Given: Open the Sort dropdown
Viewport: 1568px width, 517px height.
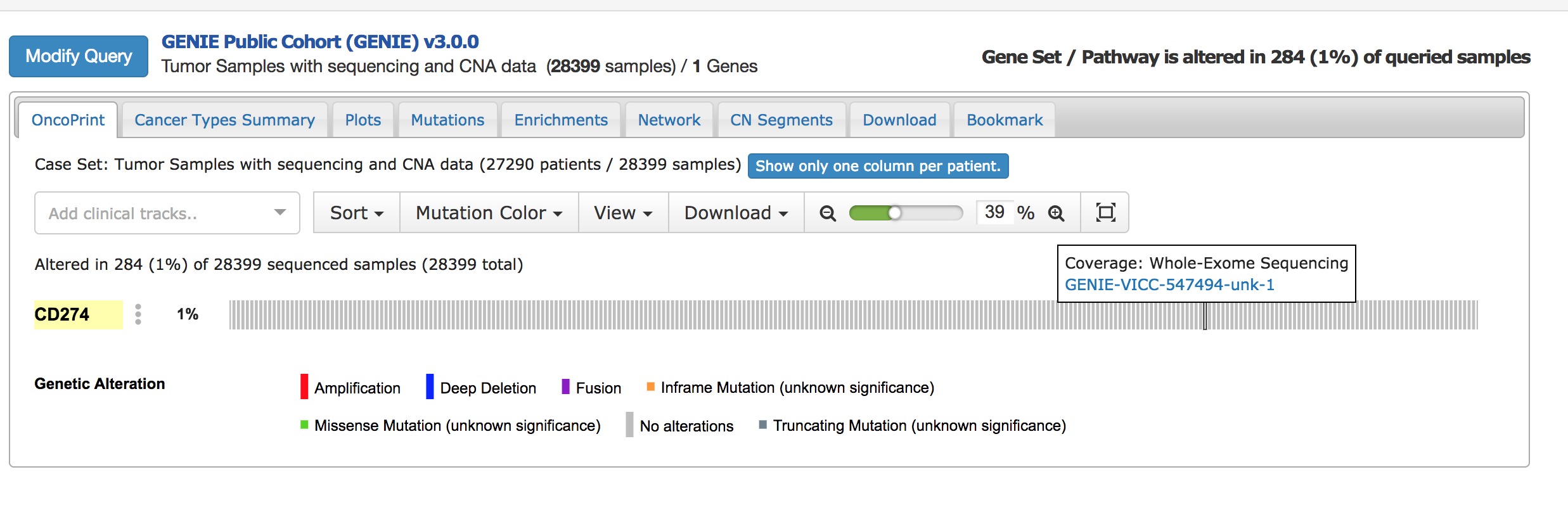Looking at the screenshot, I should click(357, 213).
